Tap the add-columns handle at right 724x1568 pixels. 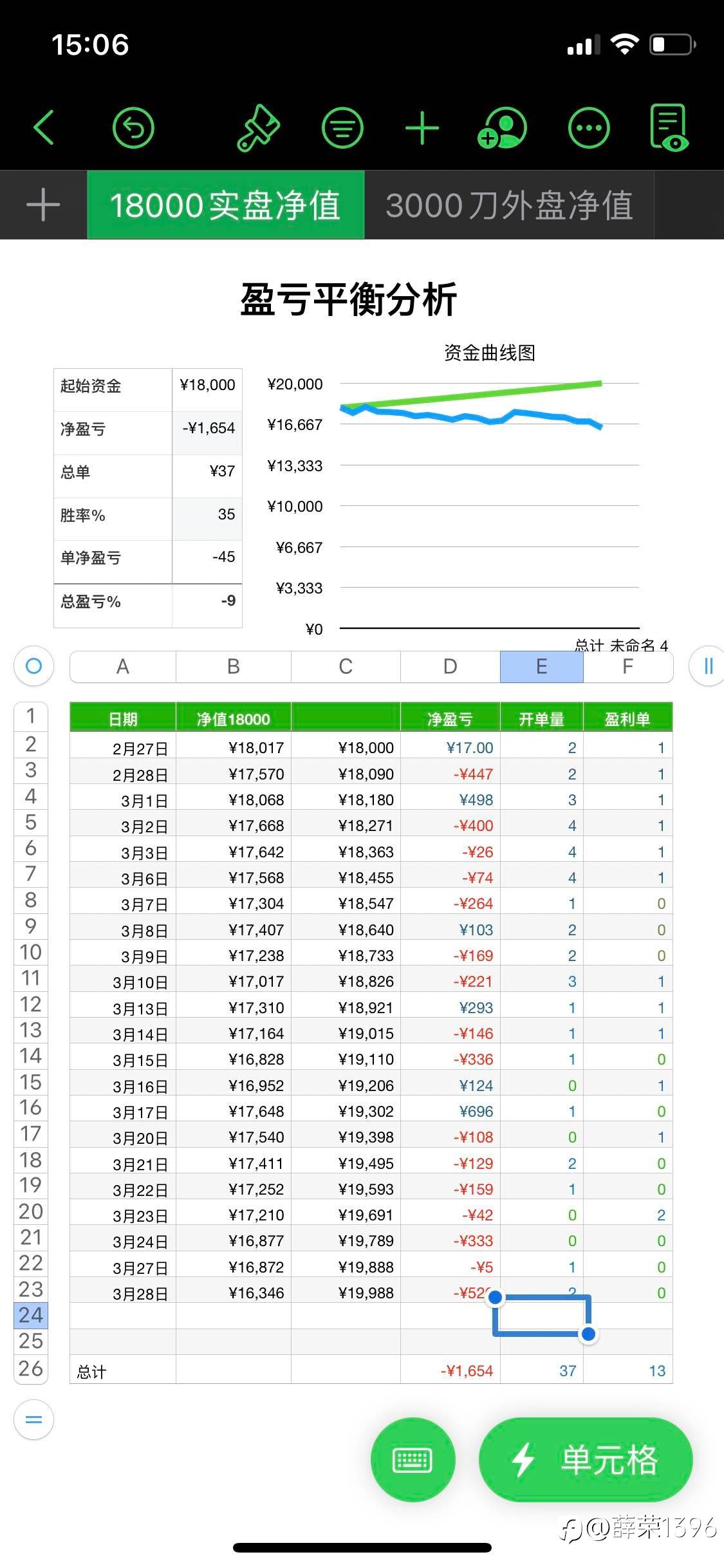tap(708, 666)
